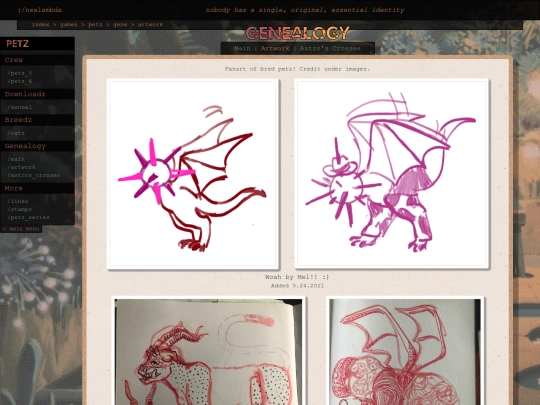Visit /links under More
Screen dimensions: 540x405
pos(18,201)
